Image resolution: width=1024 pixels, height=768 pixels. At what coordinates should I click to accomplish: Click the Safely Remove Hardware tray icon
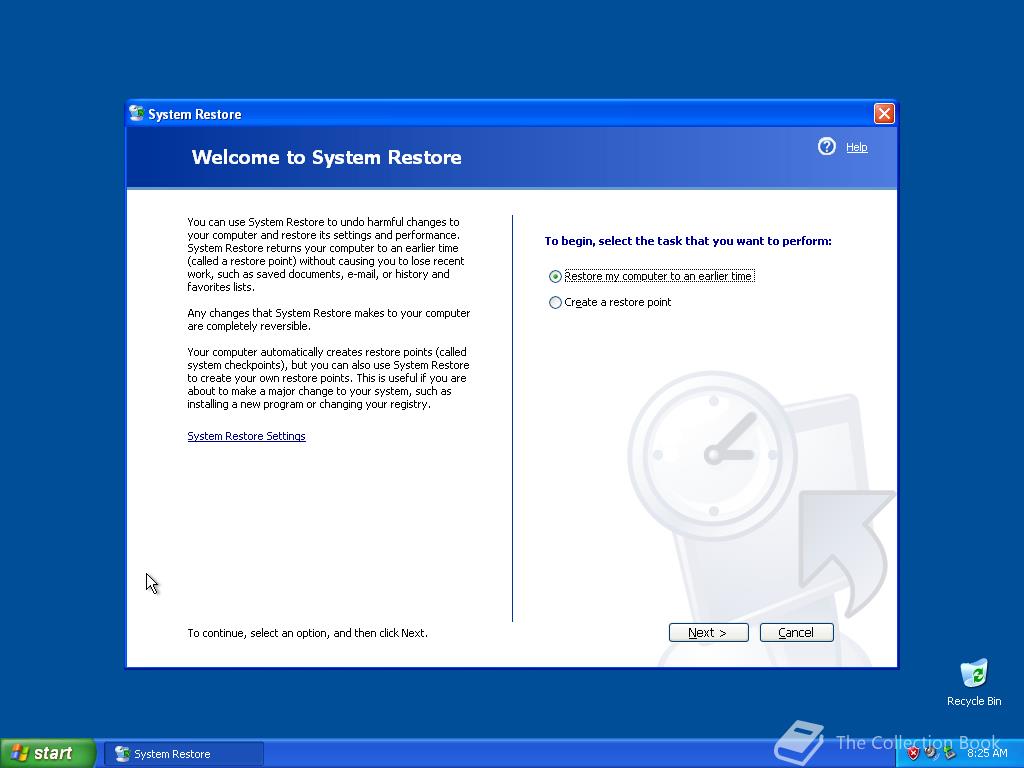(950, 754)
